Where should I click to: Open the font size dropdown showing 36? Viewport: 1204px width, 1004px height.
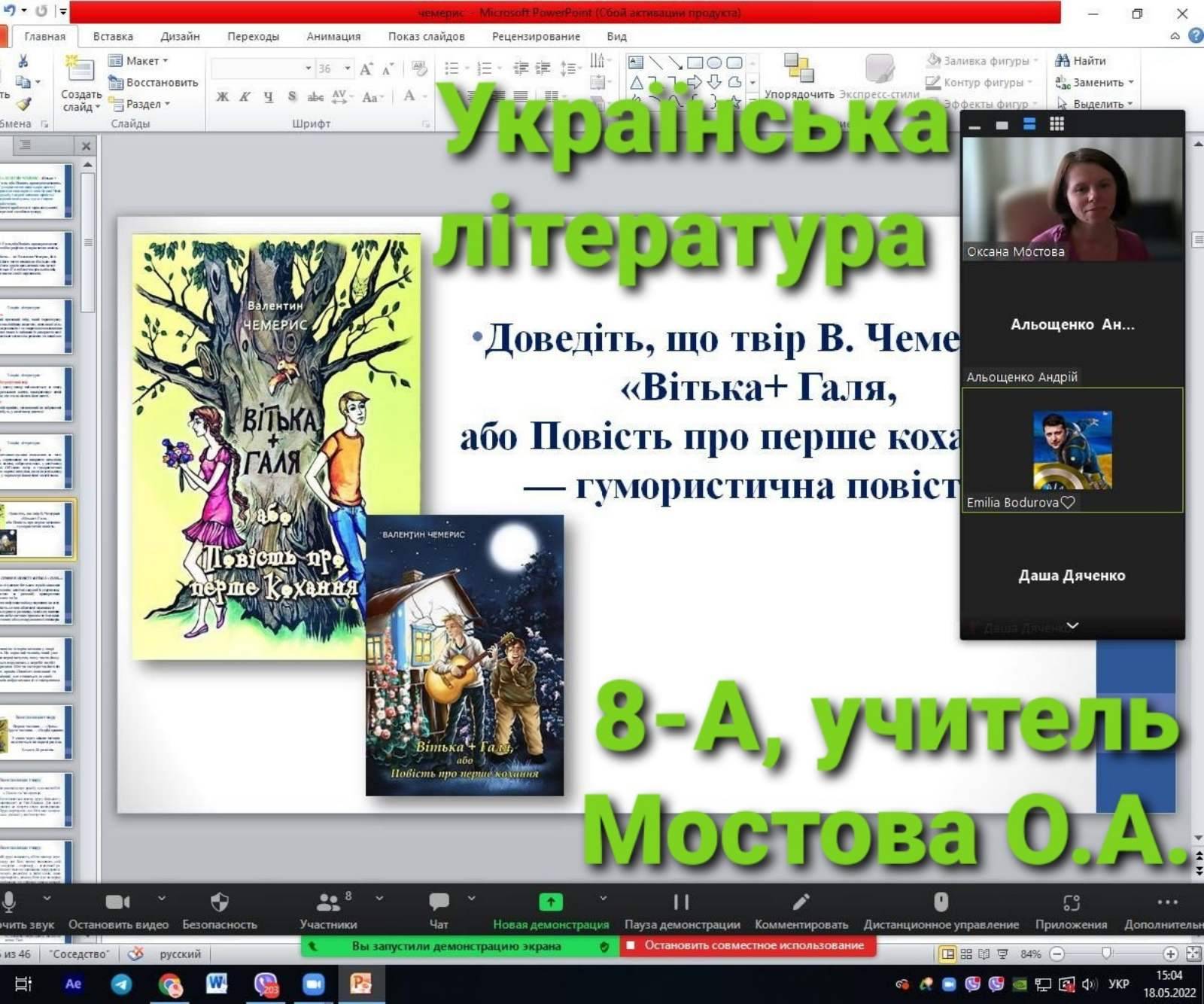tap(347, 68)
